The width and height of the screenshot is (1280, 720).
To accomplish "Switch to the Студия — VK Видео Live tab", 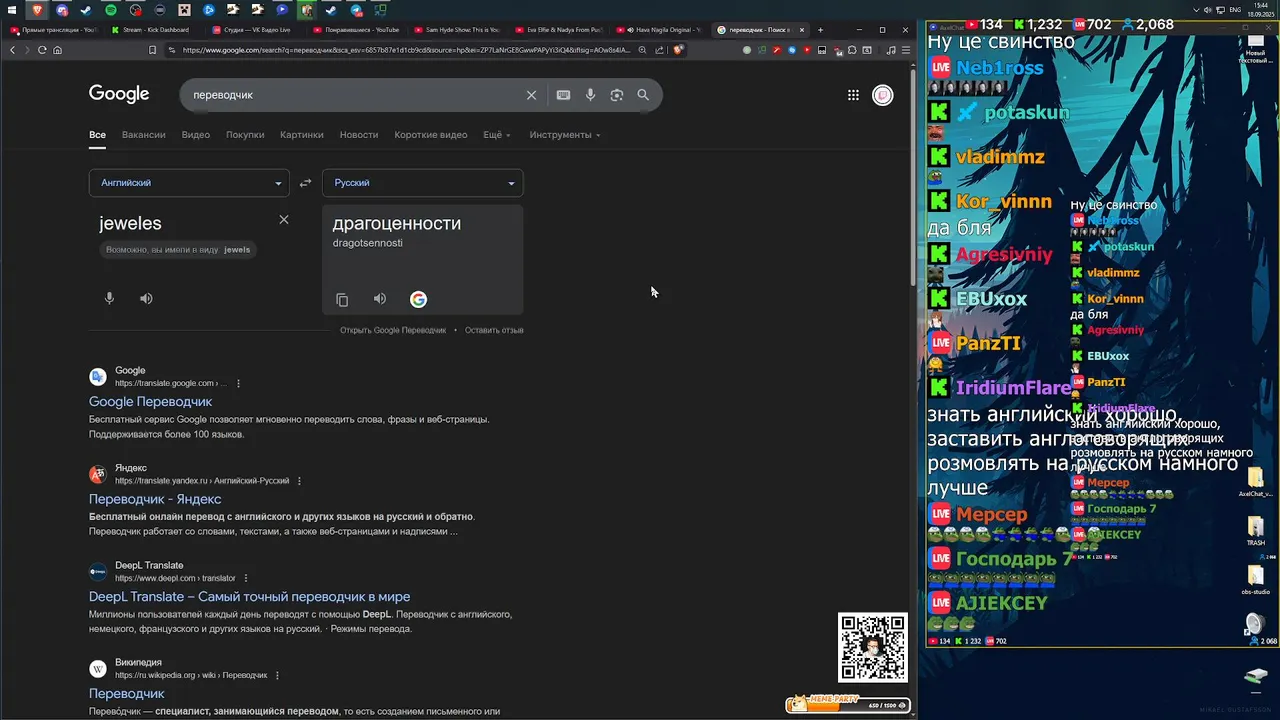I will pos(253,30).
